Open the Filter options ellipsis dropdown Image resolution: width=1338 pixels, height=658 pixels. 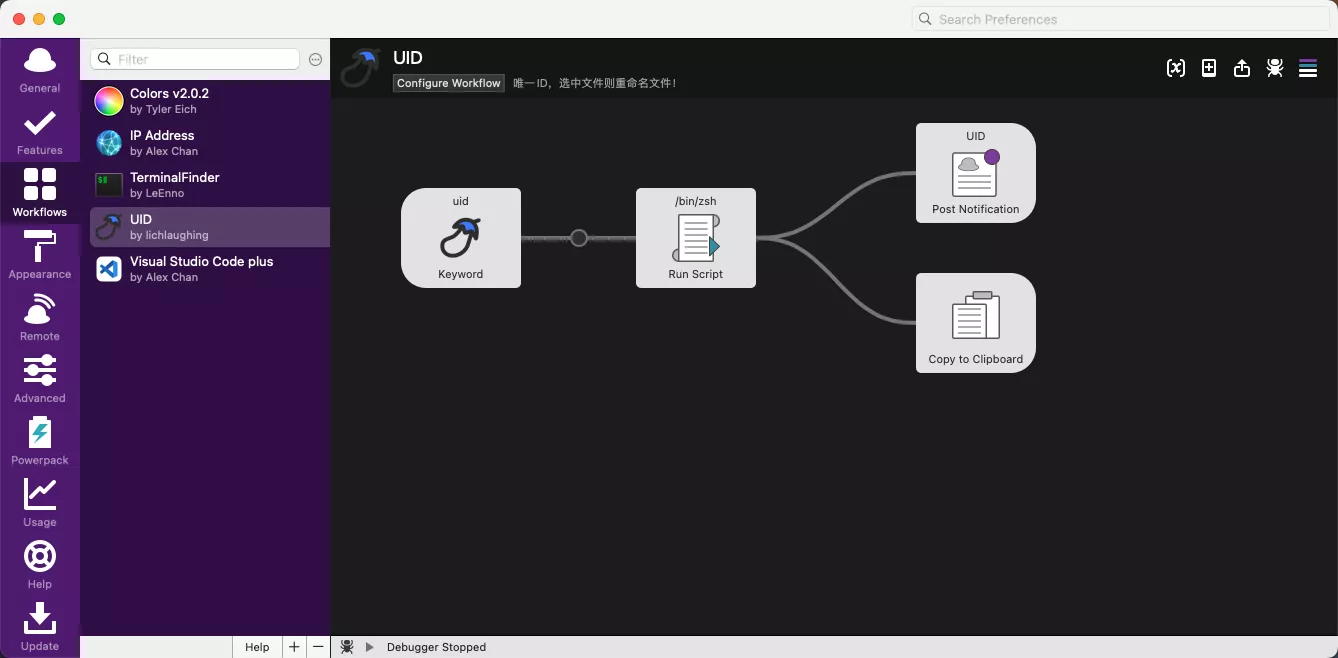(315, 60)
